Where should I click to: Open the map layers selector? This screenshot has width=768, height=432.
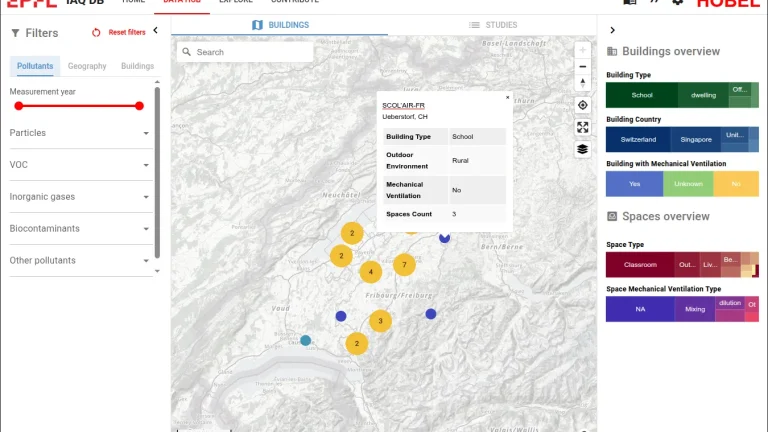pos(583,149)
